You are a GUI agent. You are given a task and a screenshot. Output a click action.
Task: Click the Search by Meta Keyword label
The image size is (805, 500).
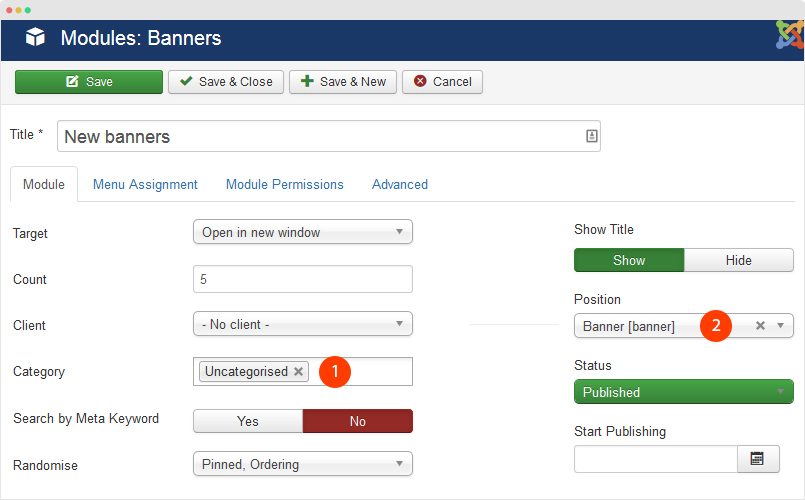coord(86,419)
